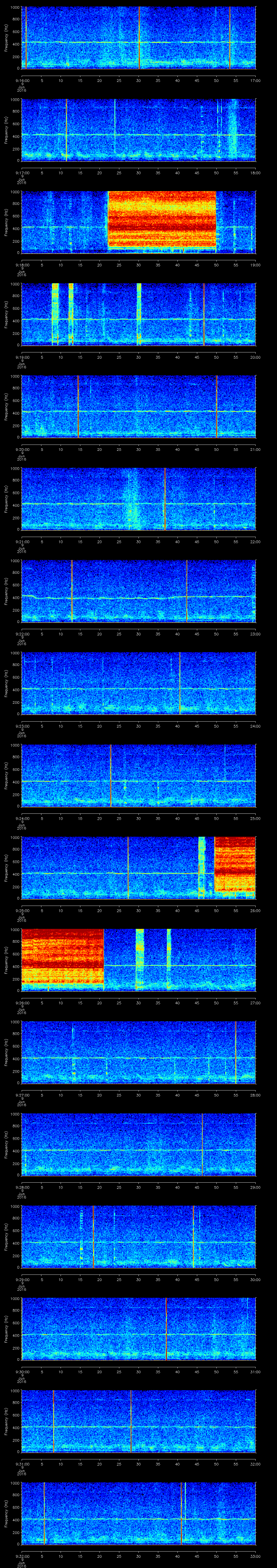The height and width of the screenshot is (1568, 277).
Task: Click the "19:00" end time label
Action: point(255,265)
